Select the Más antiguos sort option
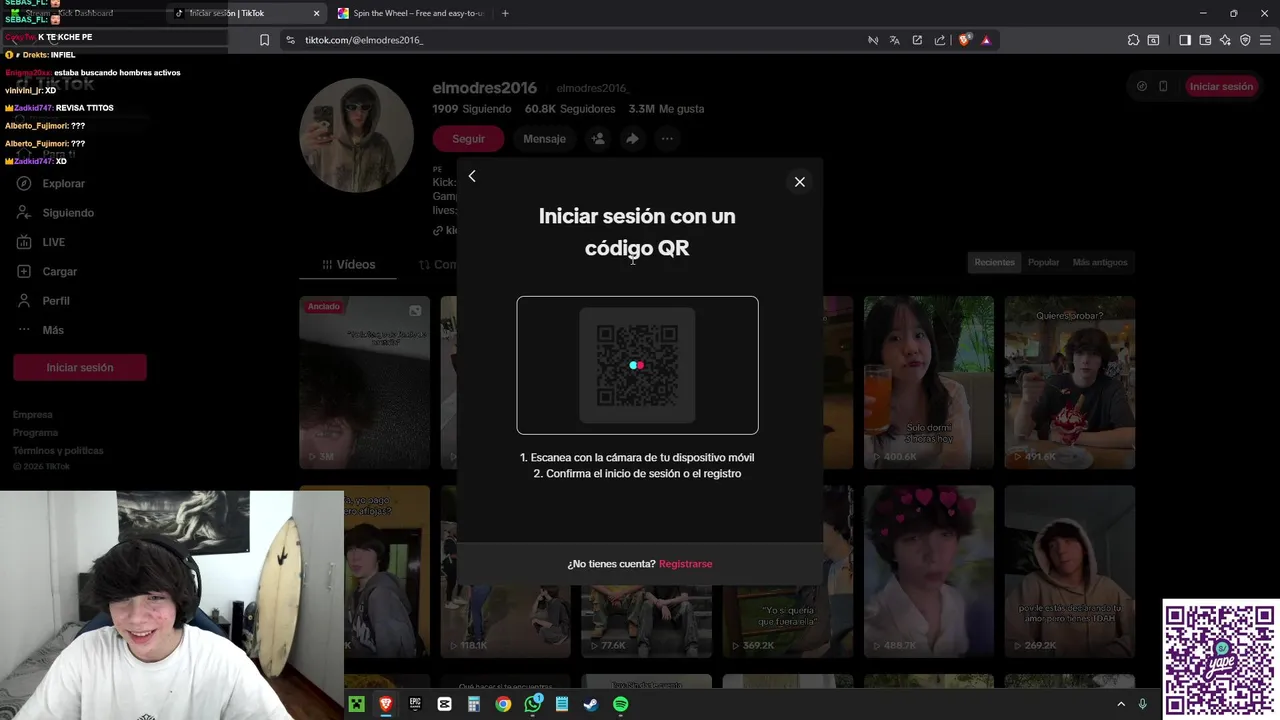The image size is (1280, 720). coord(1099,262)
